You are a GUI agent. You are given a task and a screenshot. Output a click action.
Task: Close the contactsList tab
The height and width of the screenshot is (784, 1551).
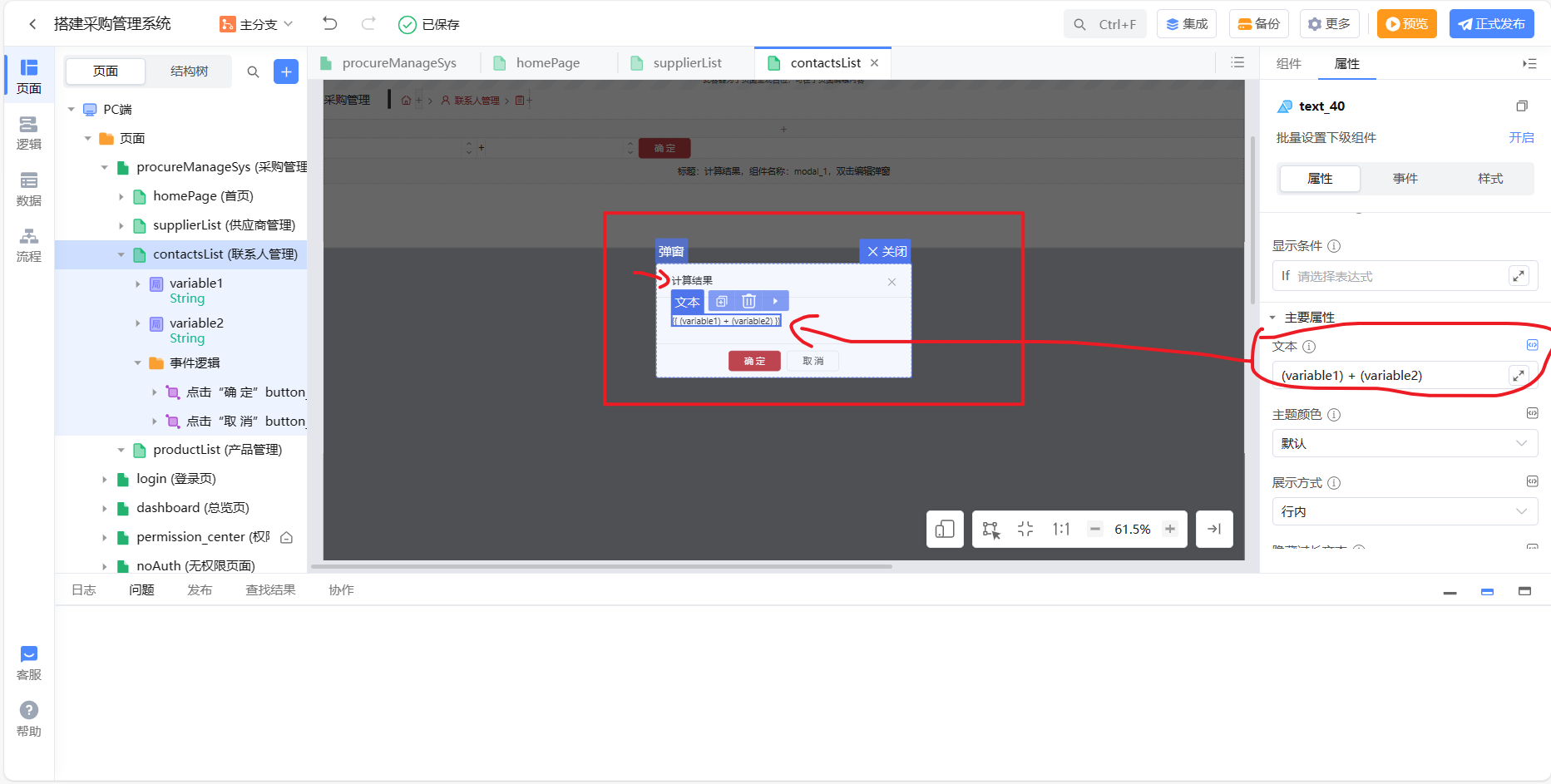[874, 63]
